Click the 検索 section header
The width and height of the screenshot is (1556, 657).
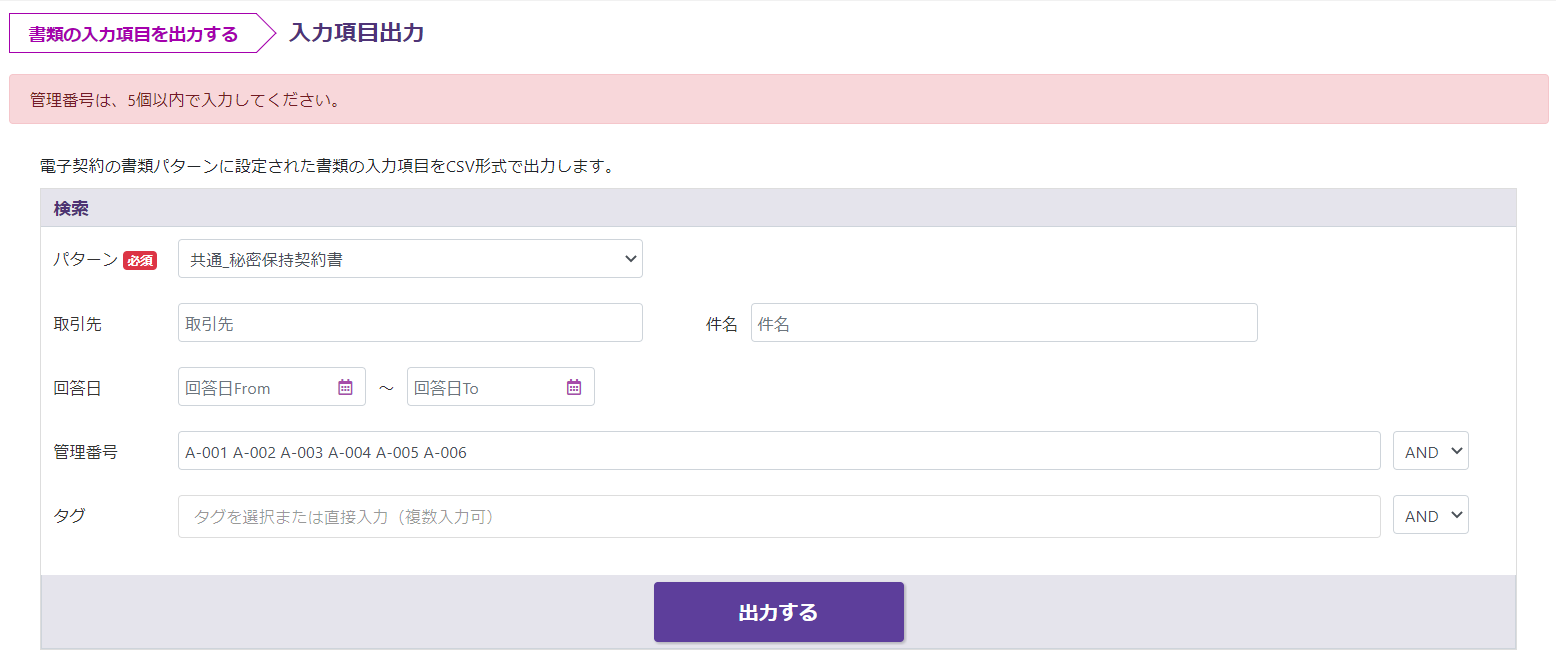(778, 209)
